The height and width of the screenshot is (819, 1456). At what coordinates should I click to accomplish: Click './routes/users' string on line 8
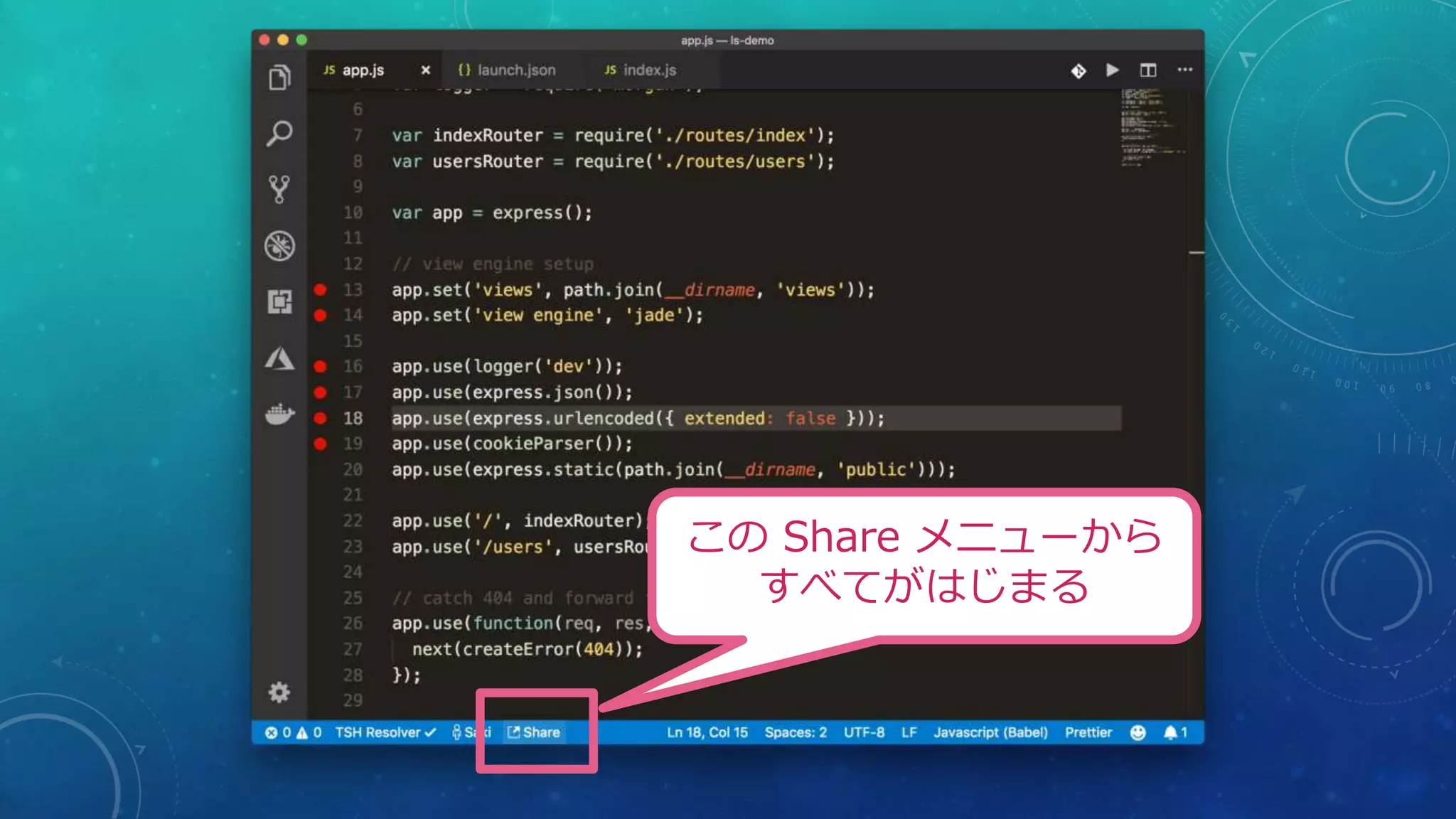pyautogui.click(x=735, y=161)
